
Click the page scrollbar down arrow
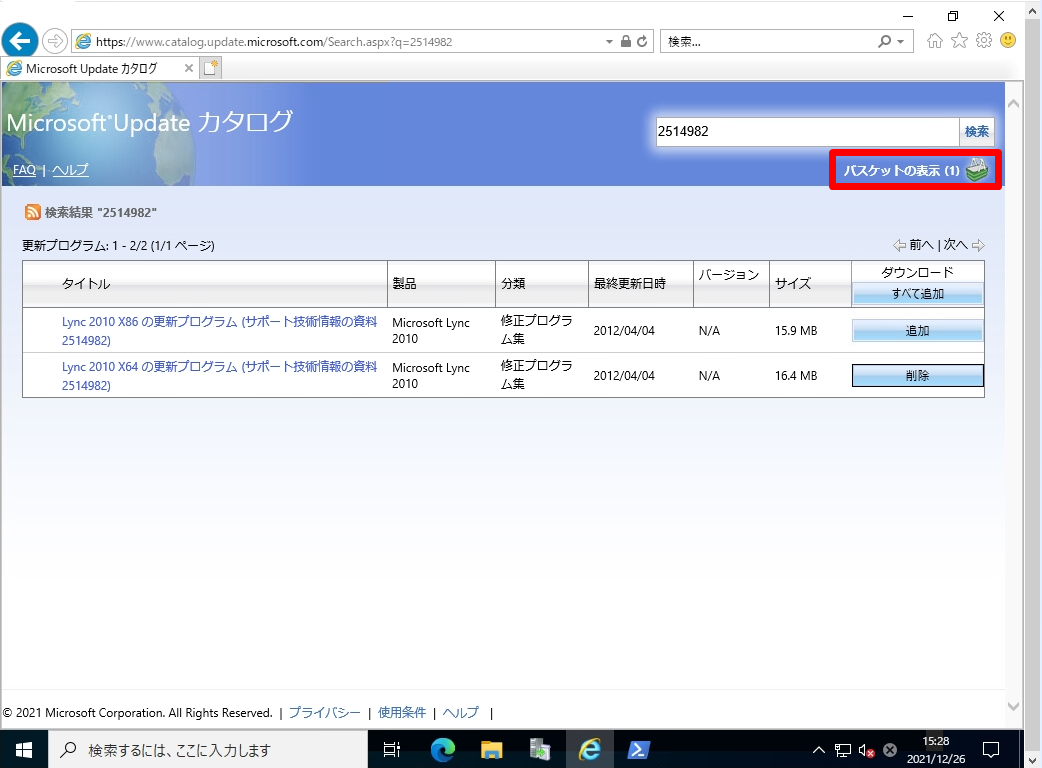pos(1013,706)
